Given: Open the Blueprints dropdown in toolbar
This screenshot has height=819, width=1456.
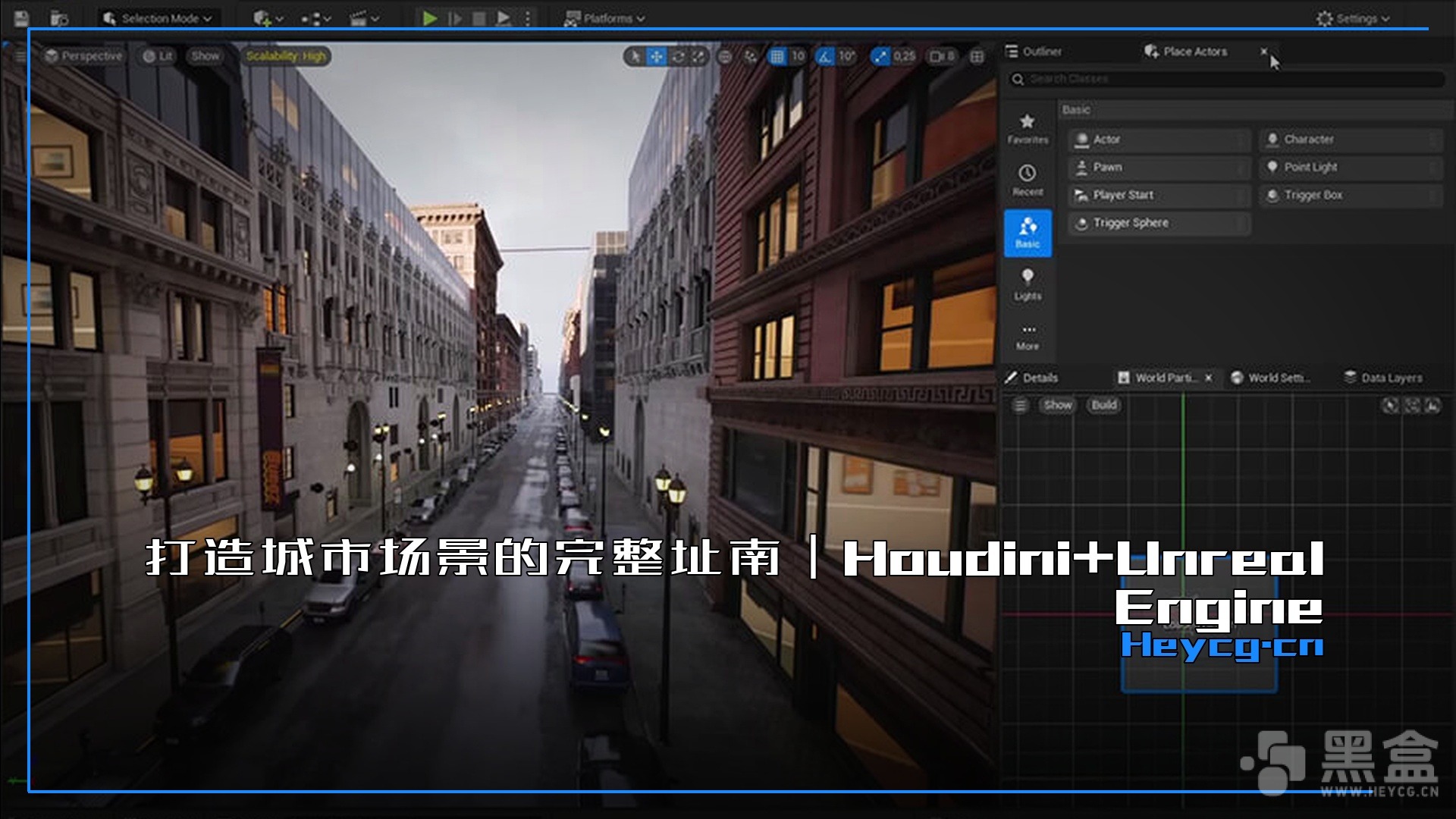Looking at the screenshot, I should coord(315,18).
